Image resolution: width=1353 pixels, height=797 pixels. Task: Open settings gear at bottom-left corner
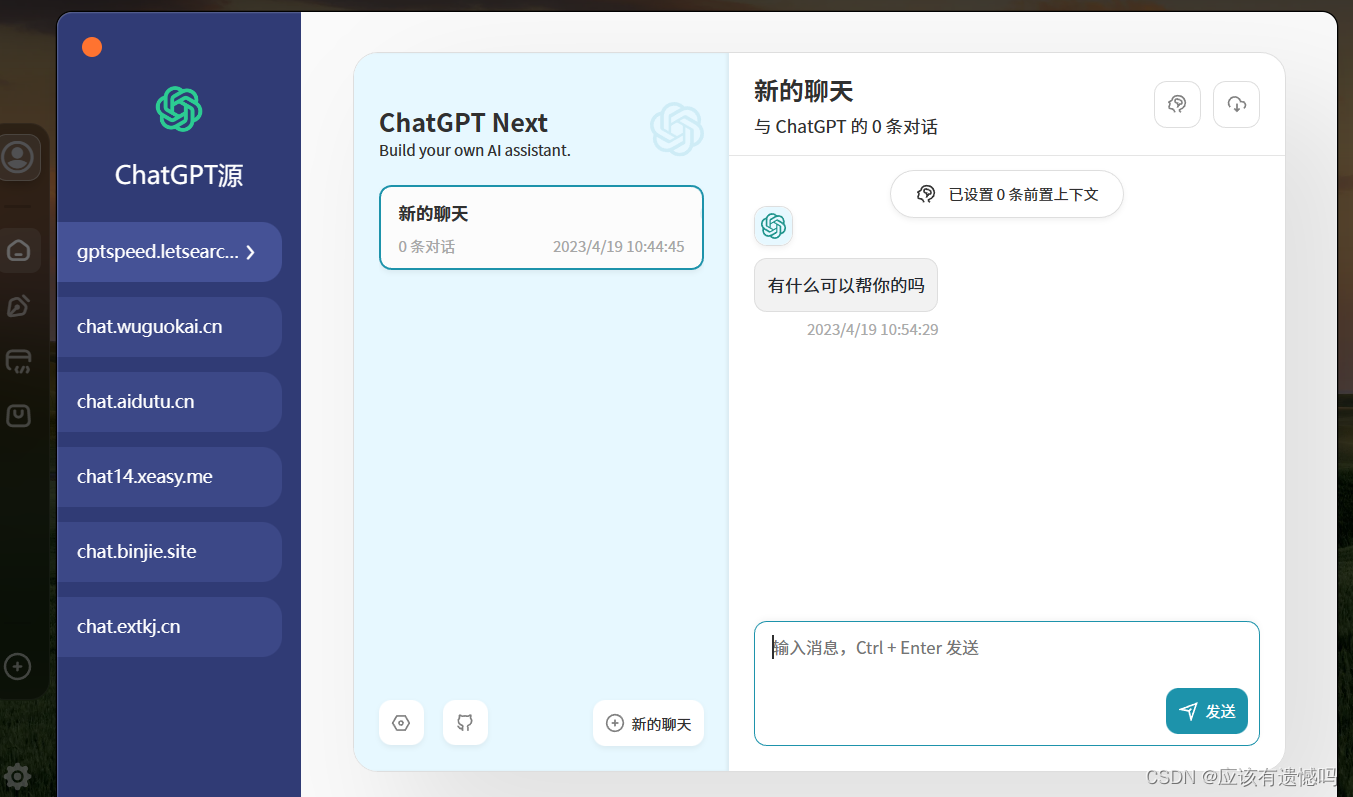click(17, 776)
